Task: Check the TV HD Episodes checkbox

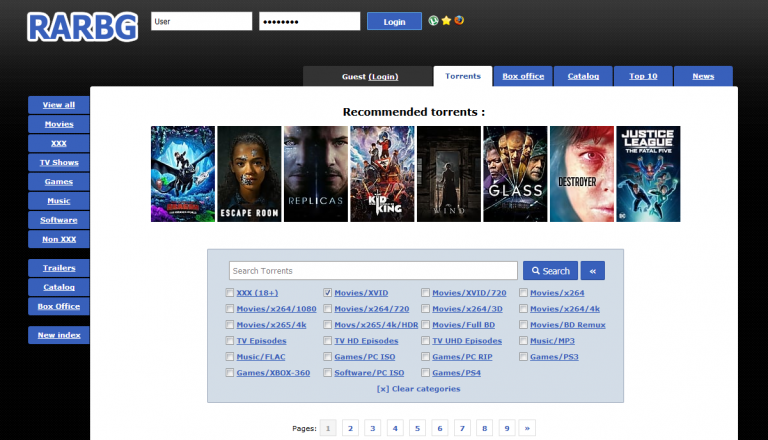Action: [327, 341]
